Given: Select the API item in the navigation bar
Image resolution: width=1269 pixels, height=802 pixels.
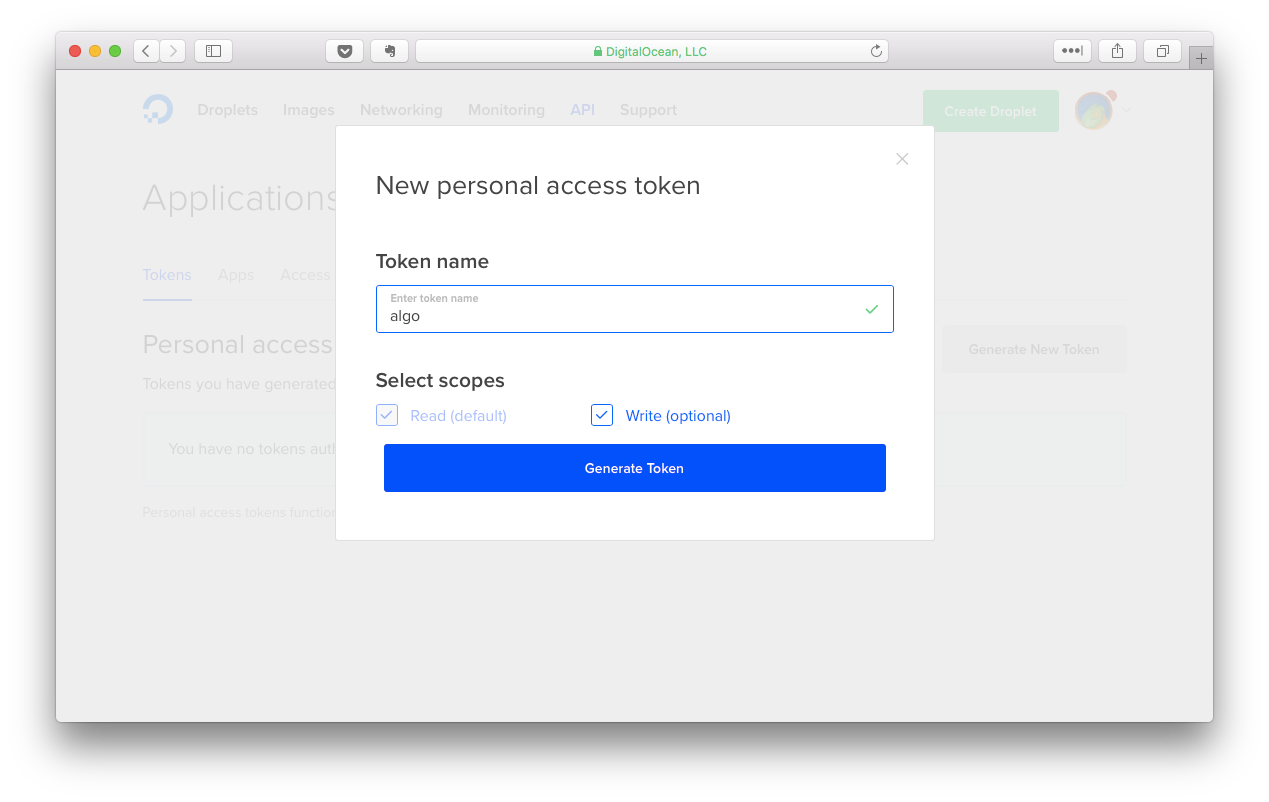Looking at the screenshot, I should pyautogui.click(x=582, y=109).
